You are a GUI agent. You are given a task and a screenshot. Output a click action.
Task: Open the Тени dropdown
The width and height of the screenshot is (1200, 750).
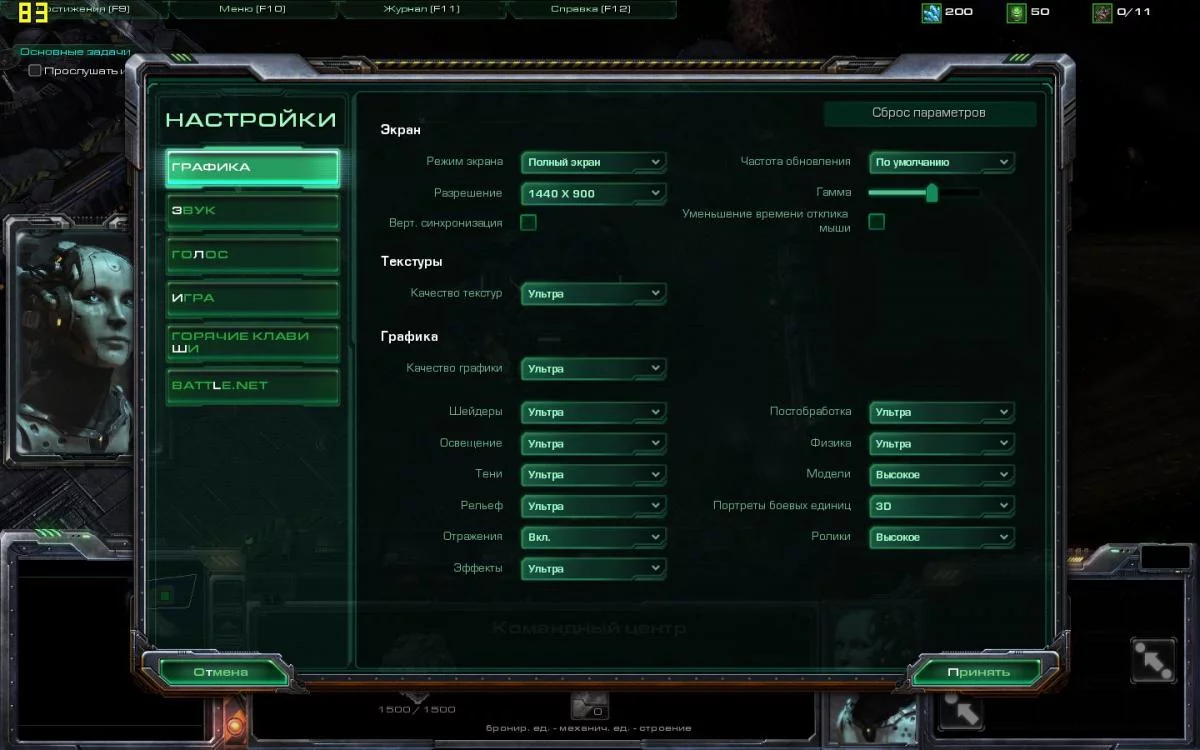coord(593,475)
